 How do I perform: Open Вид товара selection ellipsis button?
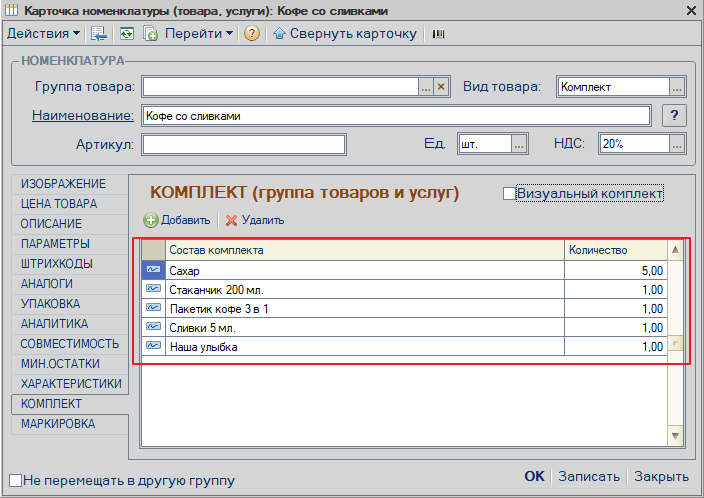tap(677, 87)
